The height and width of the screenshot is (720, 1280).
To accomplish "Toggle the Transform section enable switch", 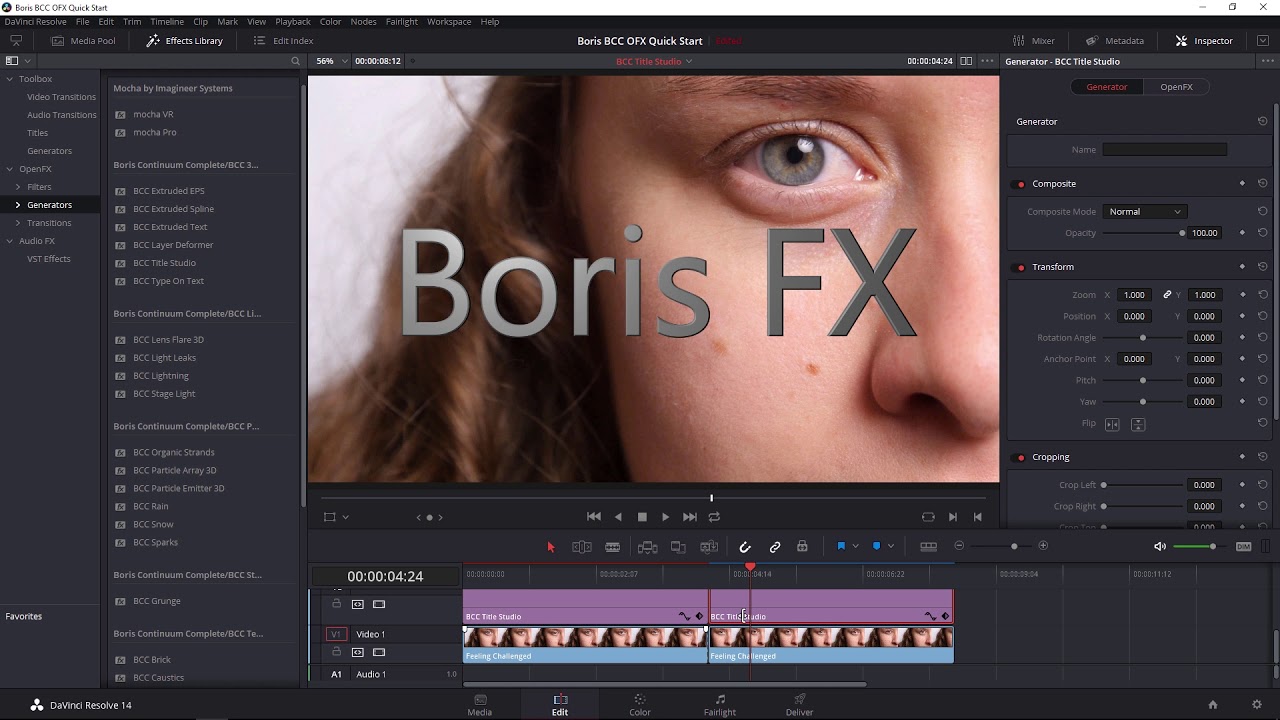I will pyautogui.click(x=1020, y=267).
